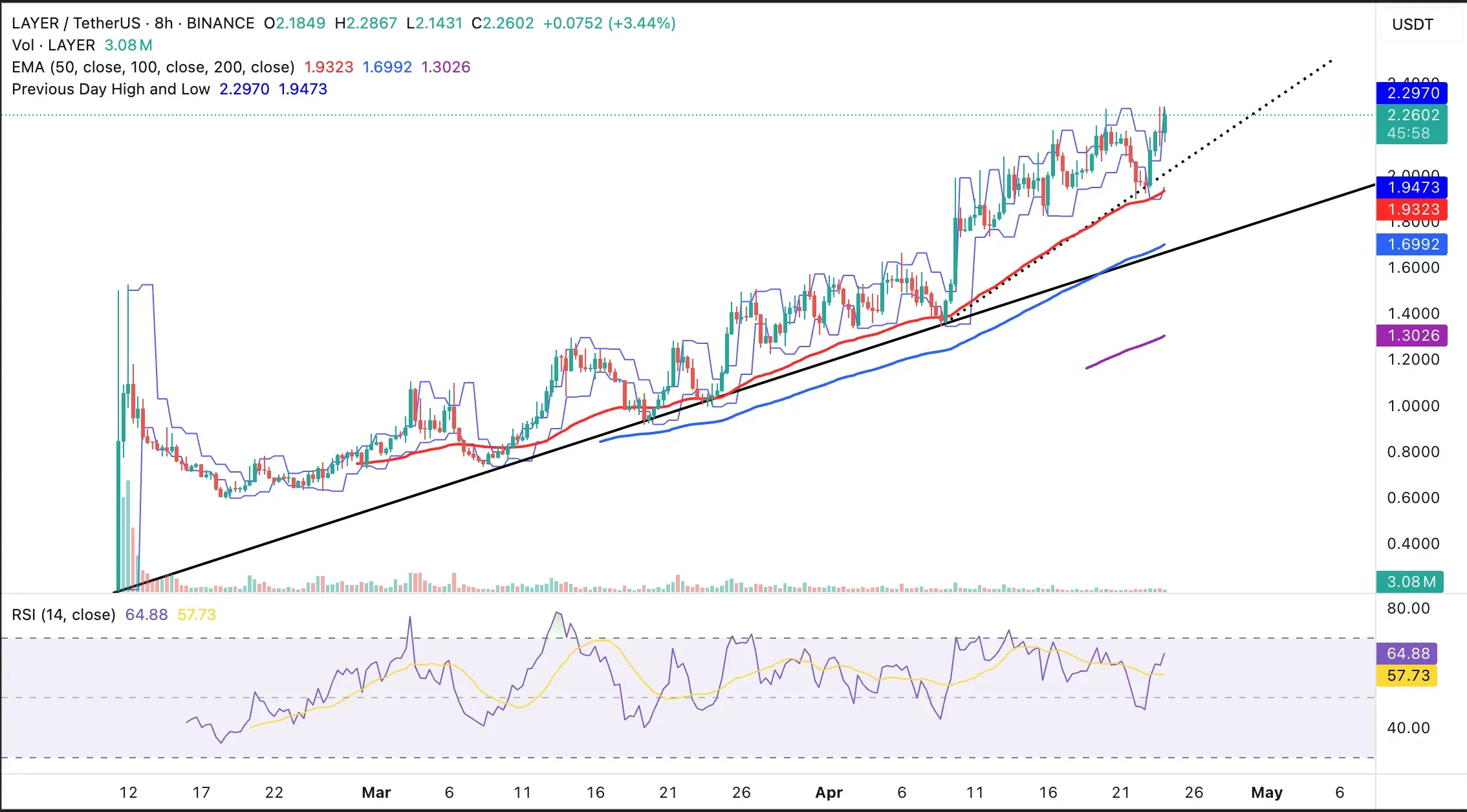Click the yellow 57.73 RSI average tag

pos(1407,676)
